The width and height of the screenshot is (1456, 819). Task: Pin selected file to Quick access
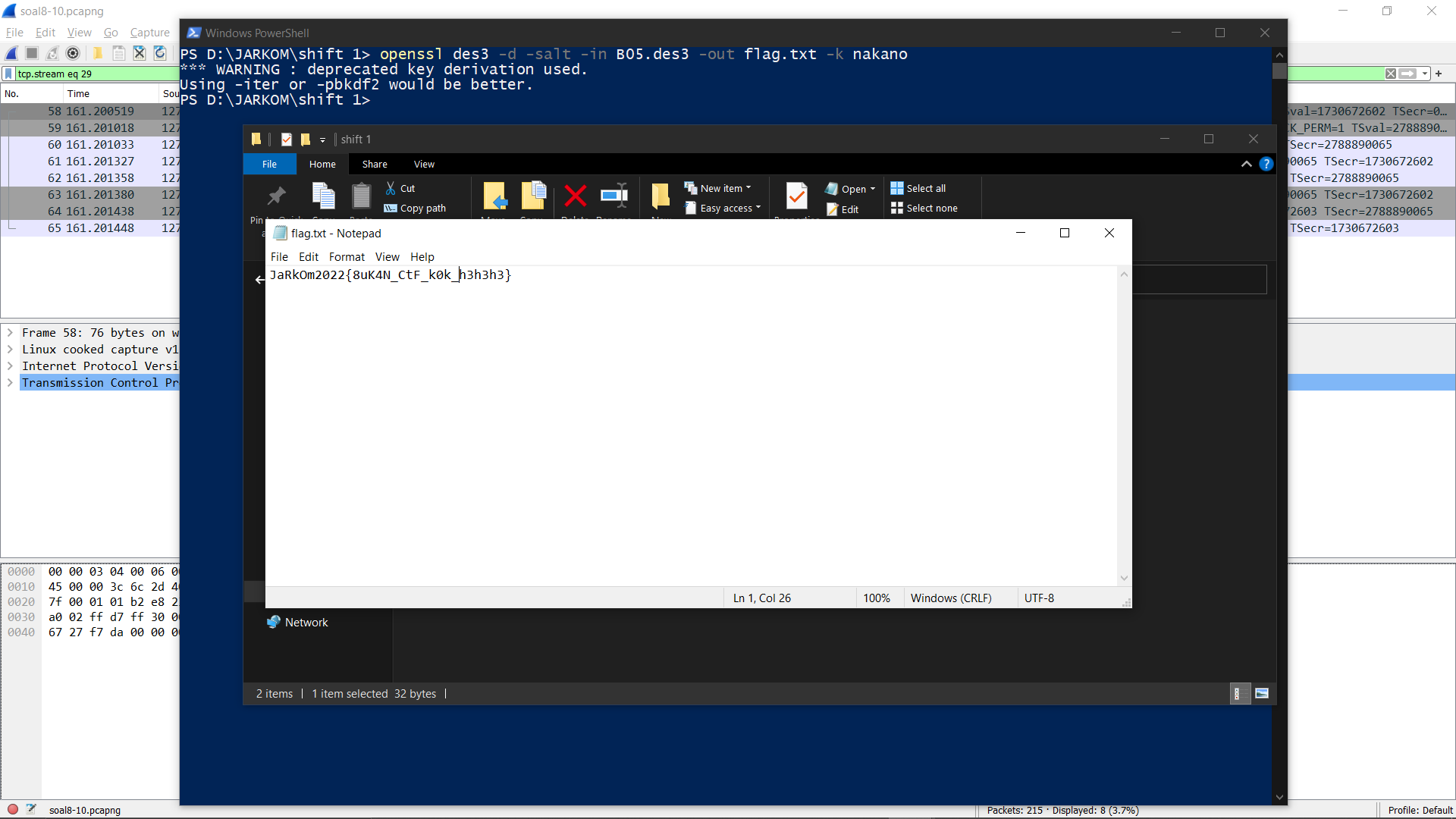coord(276,197)
